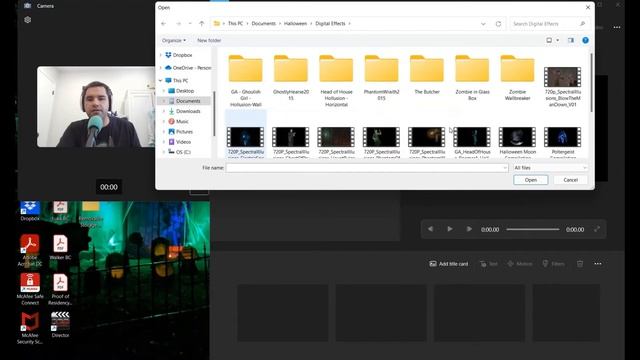This screenshot has height=360, width=640.
Task: Change the view layout icon
Action: 549,40
